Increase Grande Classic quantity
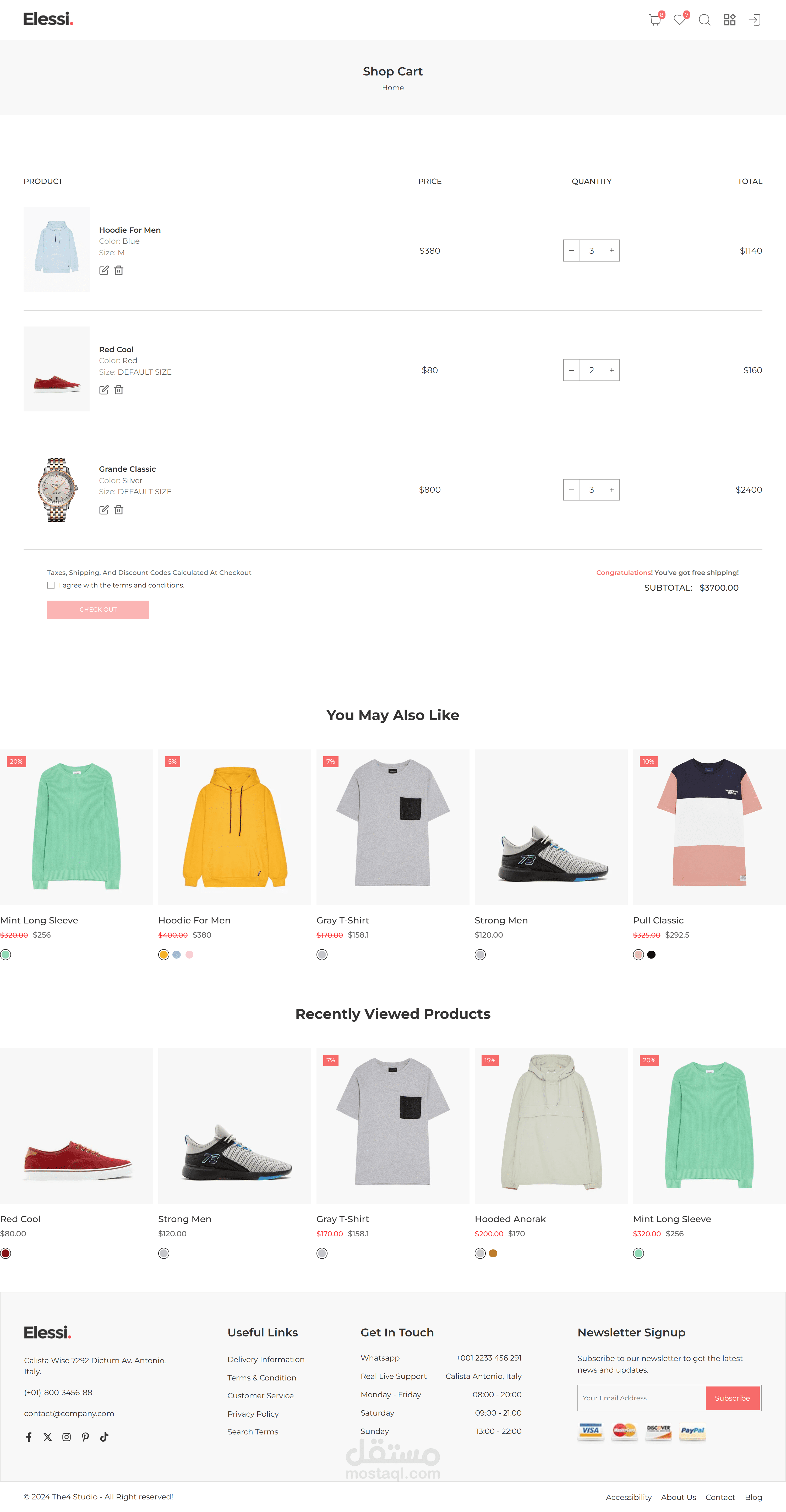 tap(612, 490)
